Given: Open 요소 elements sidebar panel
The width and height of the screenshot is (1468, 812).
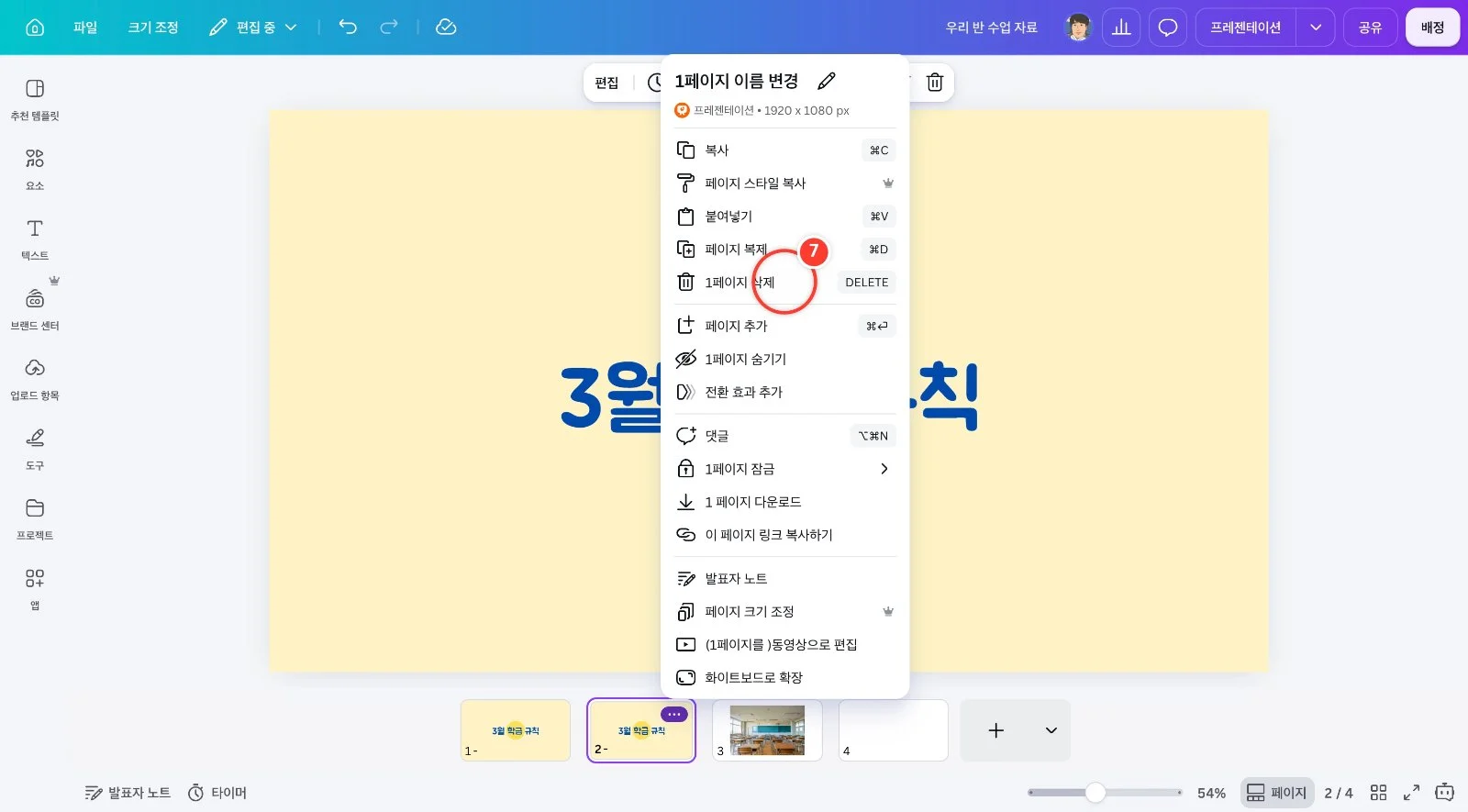Looking at the screenshot, I should click(x=35, y=170).
